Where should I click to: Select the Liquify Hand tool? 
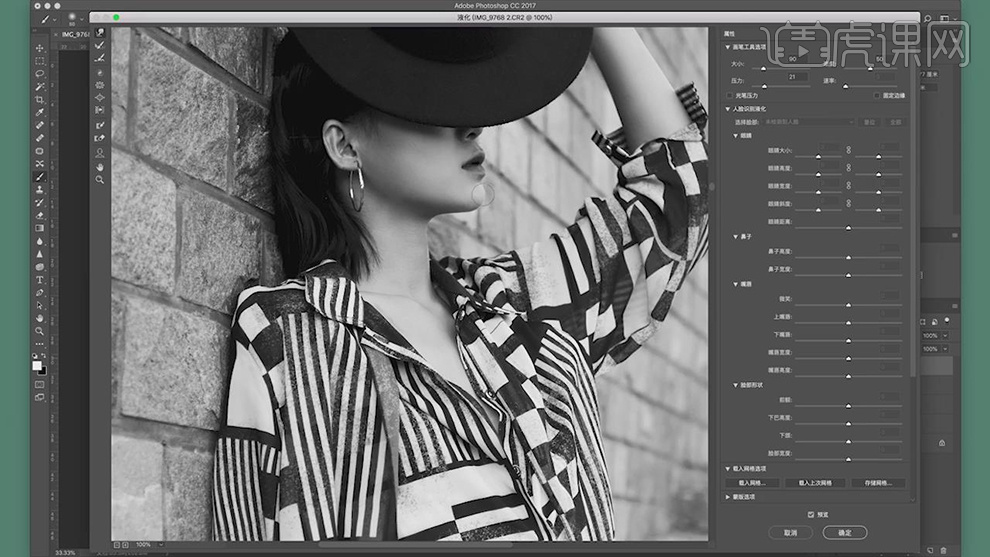click(100, 167)
